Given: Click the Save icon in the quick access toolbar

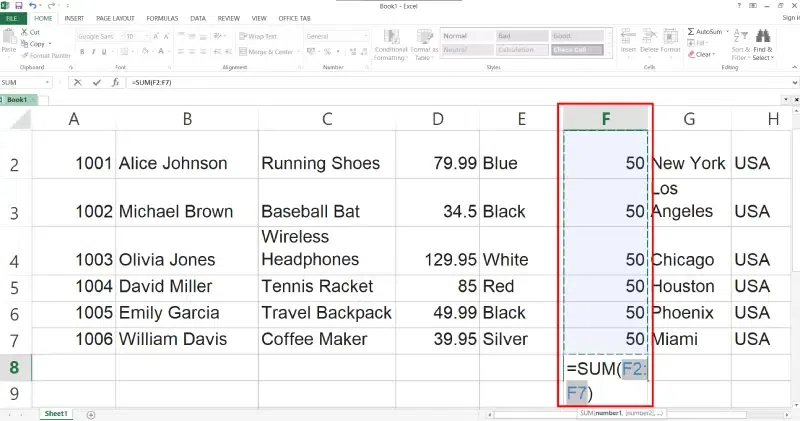Looking at the screenshot, I should click(x=19, y=6).
